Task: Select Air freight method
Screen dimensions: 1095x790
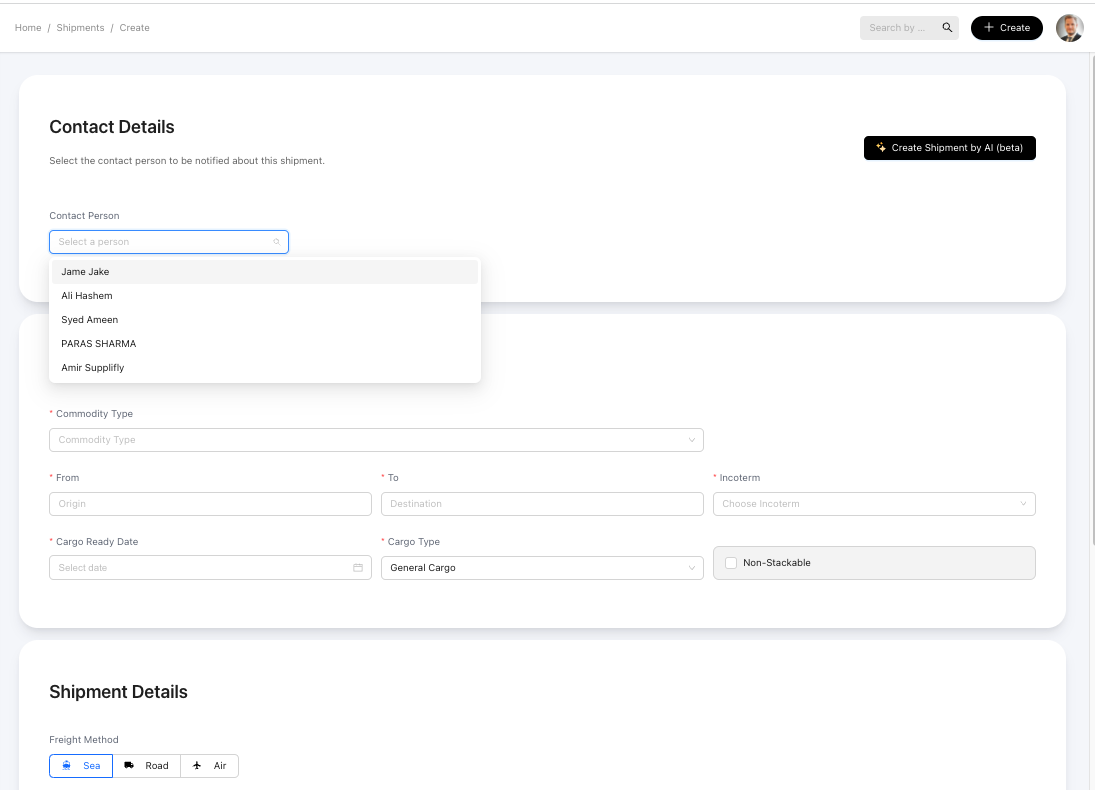Action: click(x=210, y=766)
